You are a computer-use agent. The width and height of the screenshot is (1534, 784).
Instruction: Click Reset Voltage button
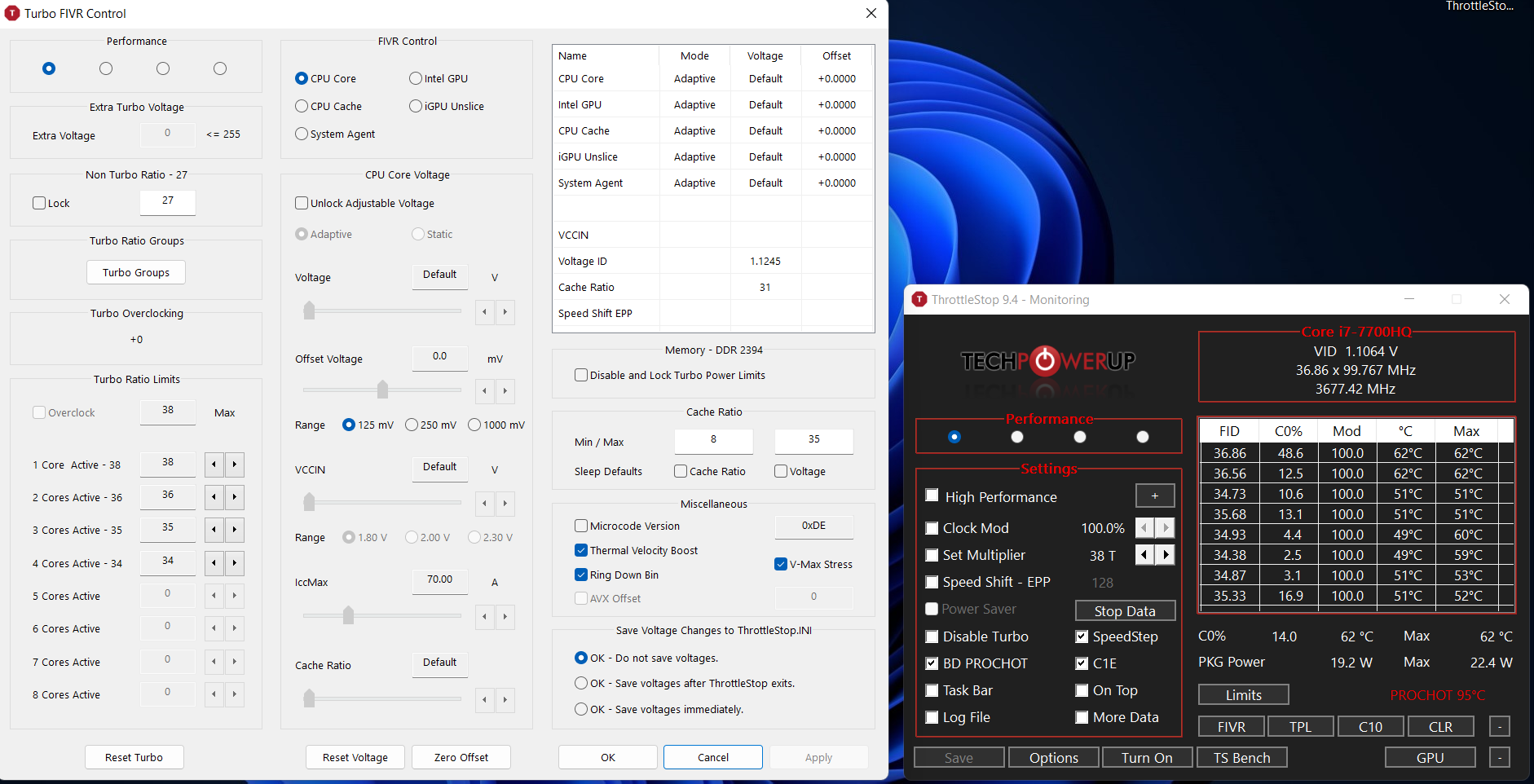(355, 757)
